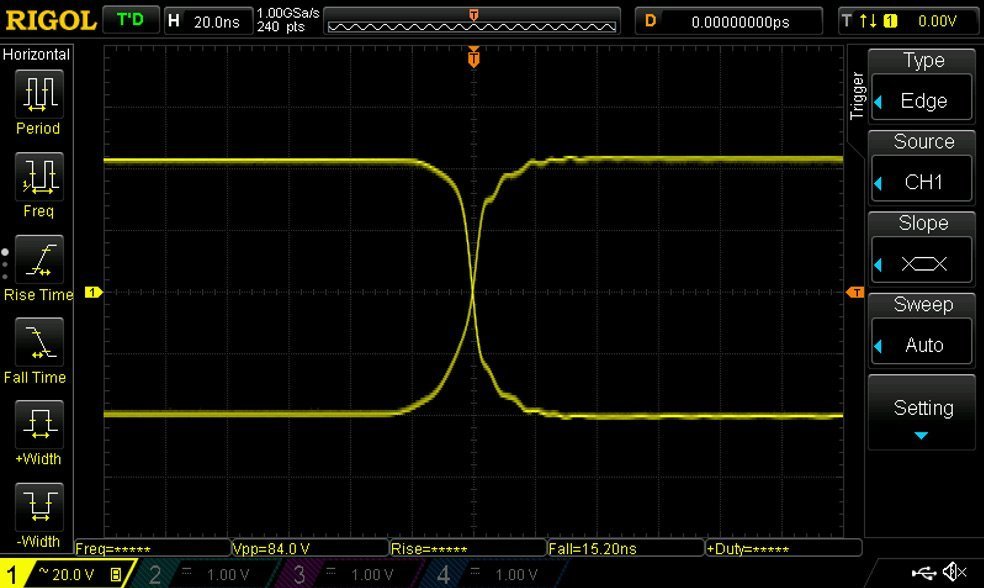
Task: Click the measurement menu page indicator dots
Action: pyautogui.click(x=5, y=264)
